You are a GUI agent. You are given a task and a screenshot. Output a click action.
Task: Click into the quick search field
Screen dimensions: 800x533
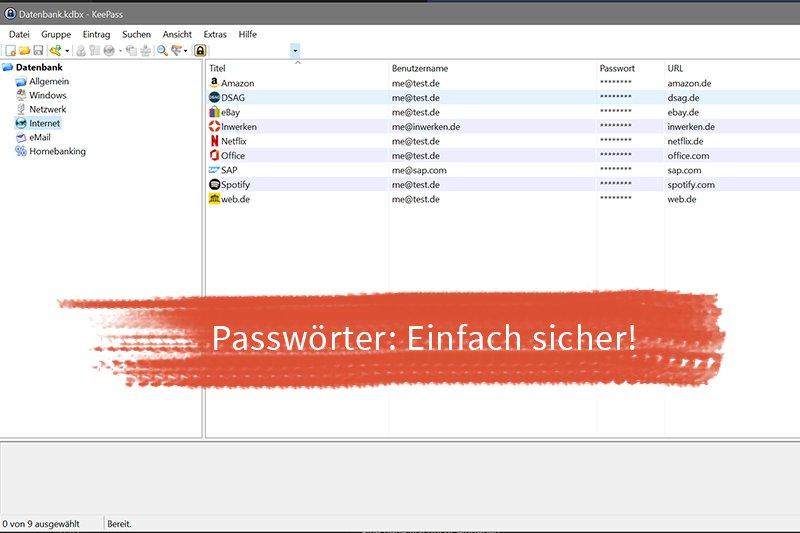tap(250, 50)
